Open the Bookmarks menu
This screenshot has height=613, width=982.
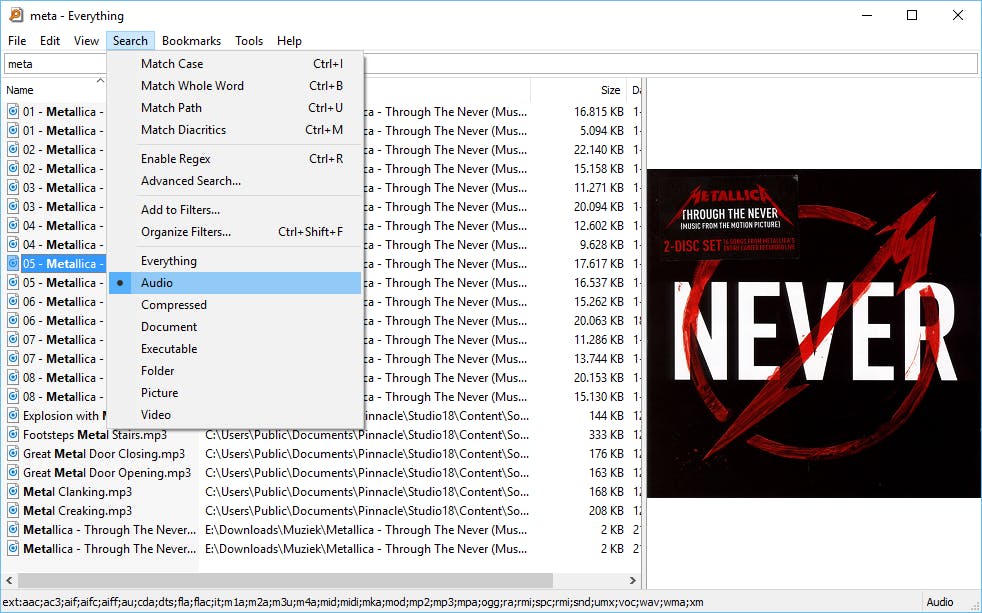point(191,41)
